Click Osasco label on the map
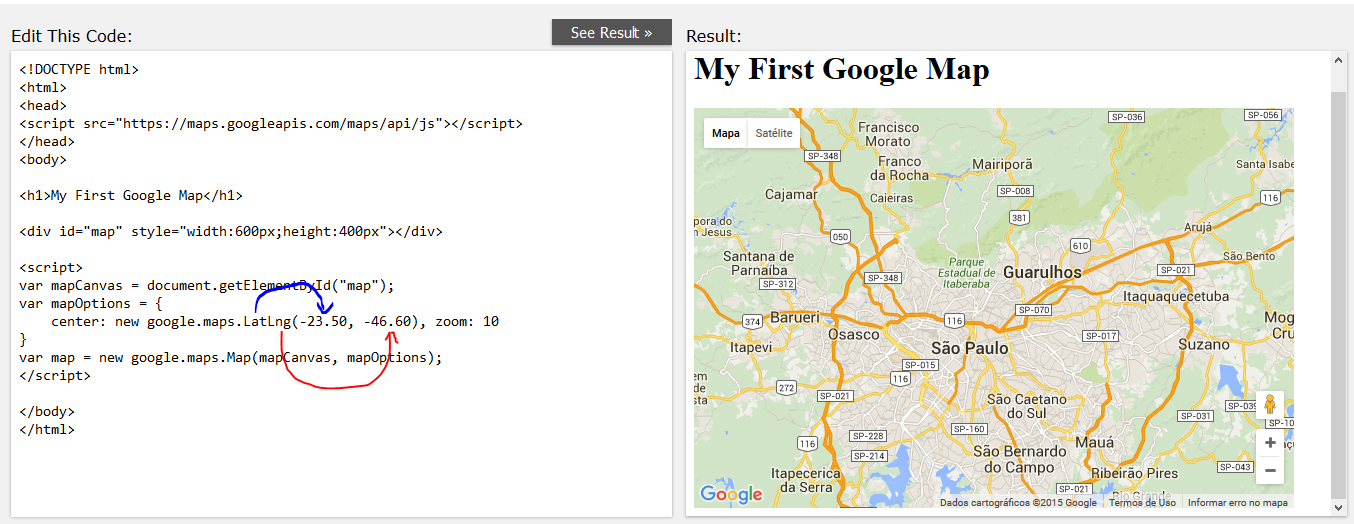Viewport: 1354px width, 524px height. (x=854, y=334)
